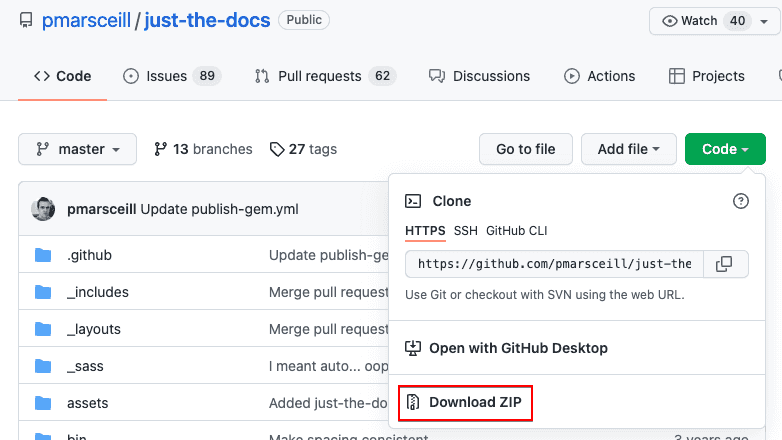Click the folder icon beside _layouts
The width and height of the screenshot is (782, 440).
[43, 329]
